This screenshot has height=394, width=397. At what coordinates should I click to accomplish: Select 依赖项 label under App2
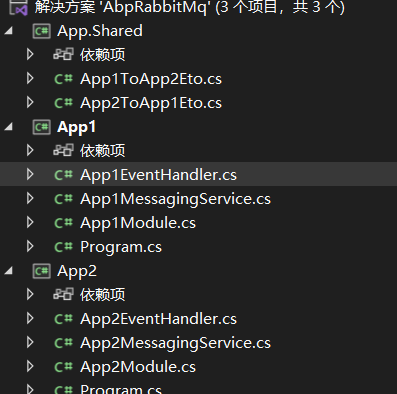pyautogui.click(x=103, y=295)
